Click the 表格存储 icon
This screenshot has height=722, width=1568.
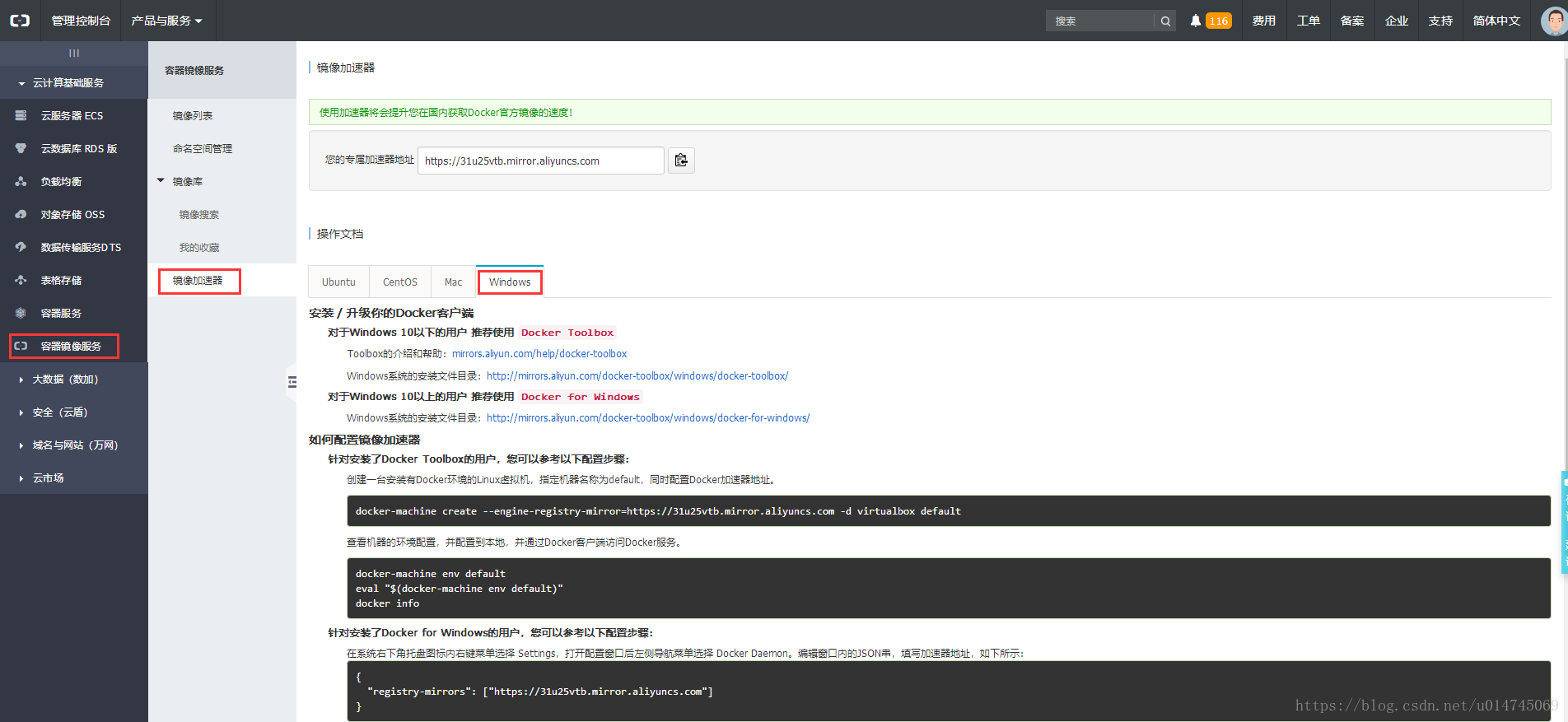click(x=21, y=280)
